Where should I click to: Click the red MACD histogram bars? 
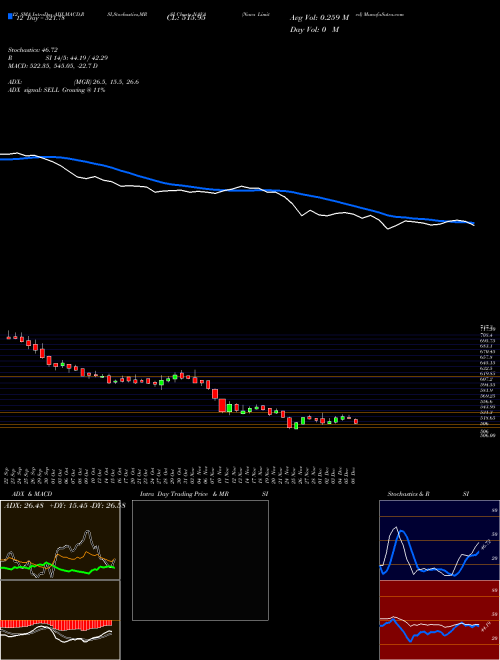56,623
